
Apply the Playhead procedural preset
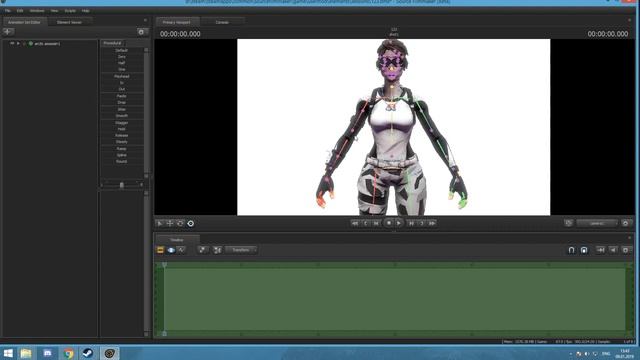pyautogui.click(x=122, y=76)
